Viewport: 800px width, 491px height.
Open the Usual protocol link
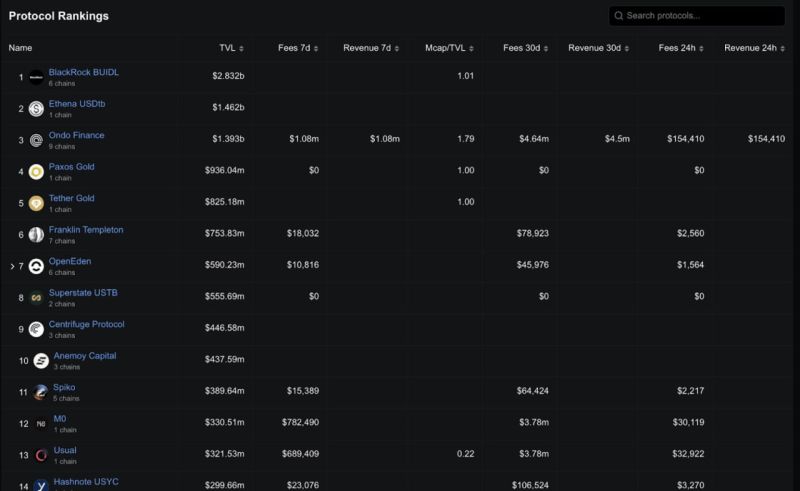pos(65,450)
